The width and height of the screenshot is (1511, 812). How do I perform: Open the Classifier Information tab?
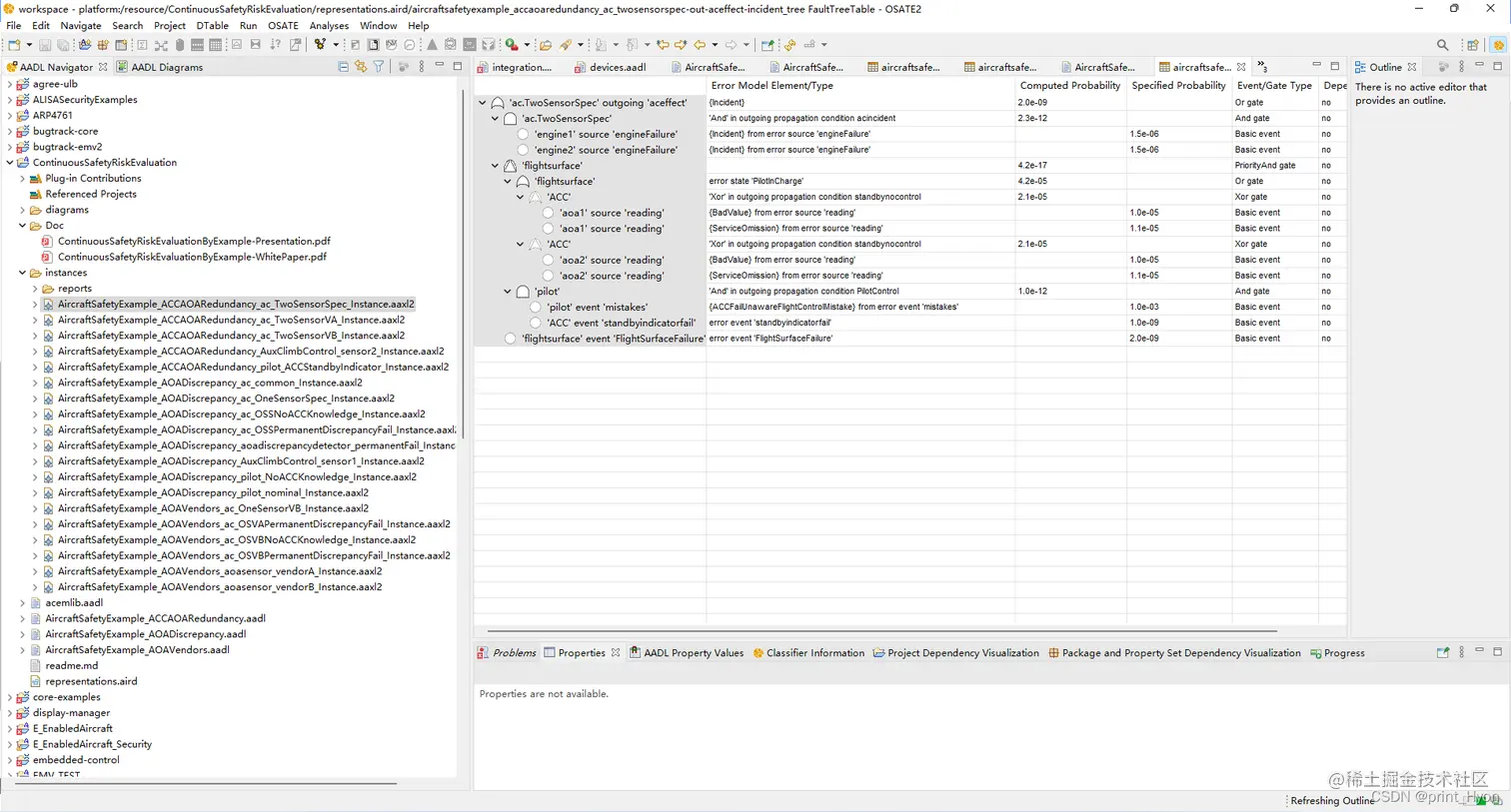point(808,653)
